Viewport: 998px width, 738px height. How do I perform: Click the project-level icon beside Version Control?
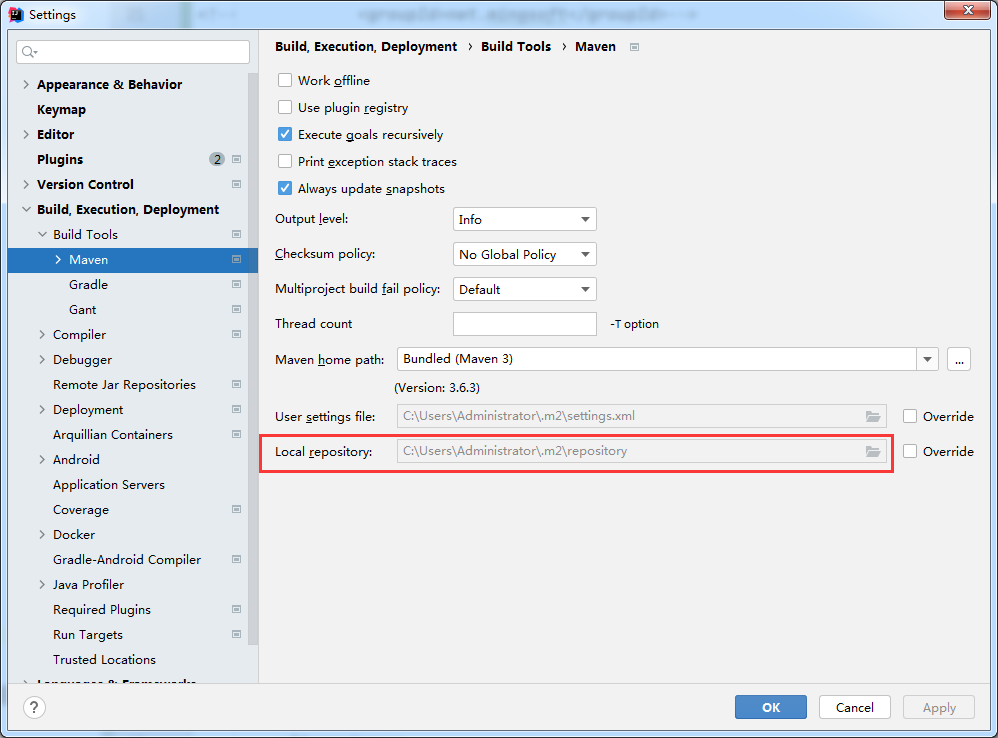[x=237, y=184]
